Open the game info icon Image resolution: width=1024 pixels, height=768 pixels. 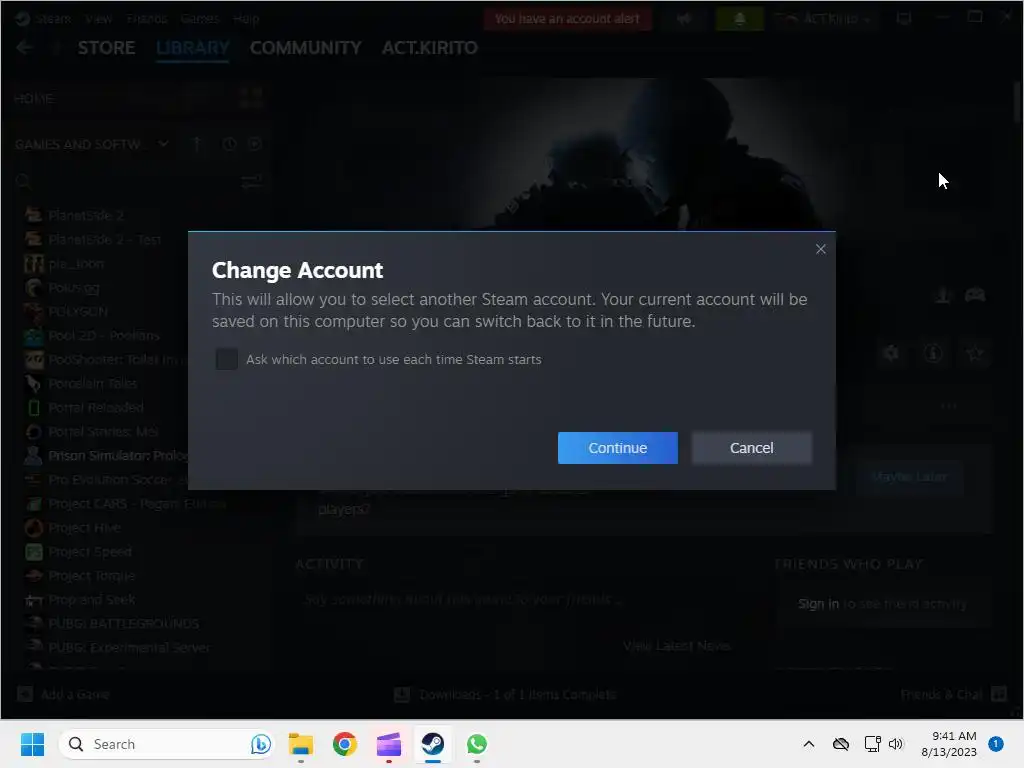[x=933, y=353]
